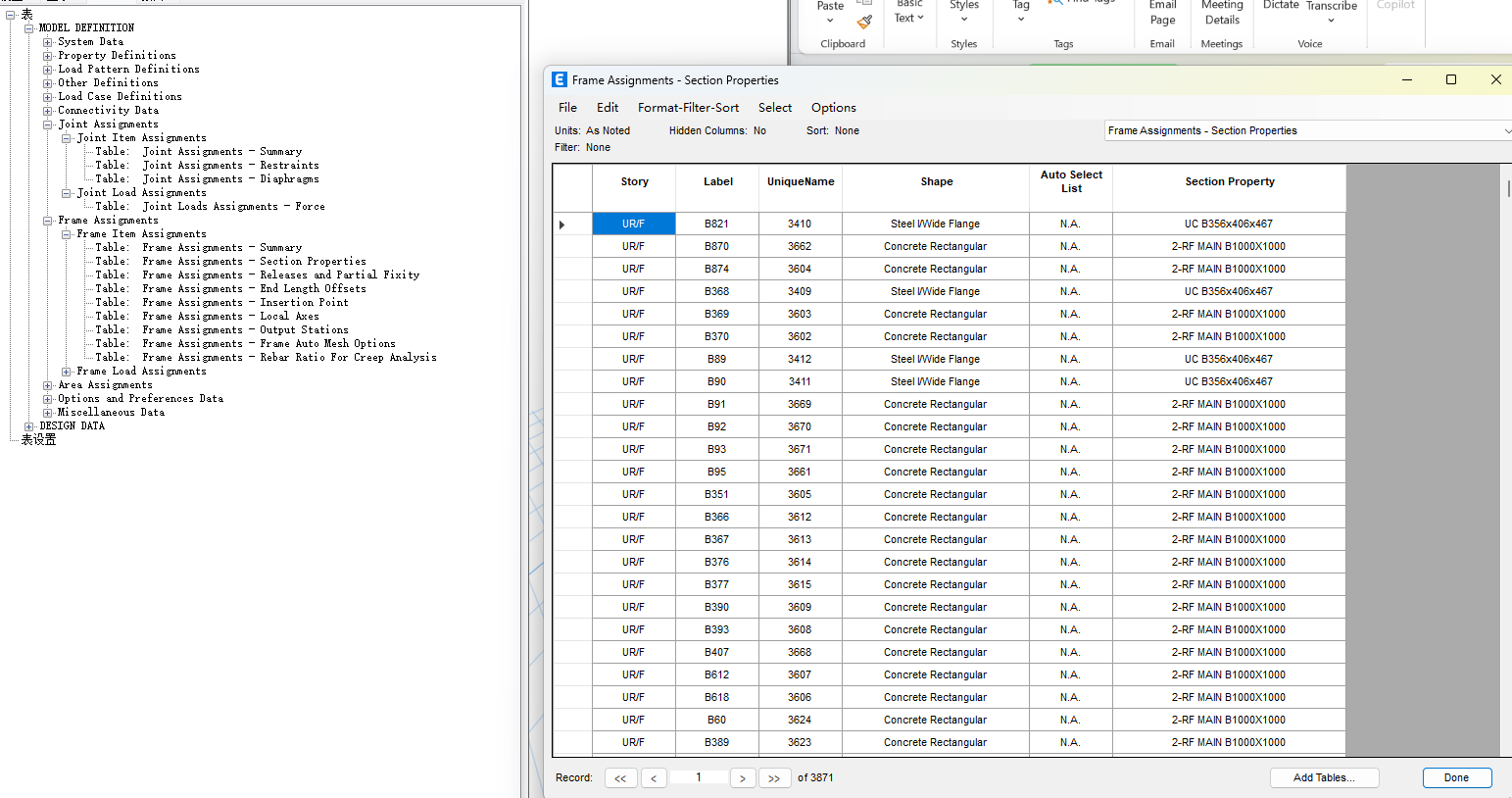Select Table: Frame Assignments - Releases and Partial Fixity
1512x798 pixels.
tap(257, 275)
